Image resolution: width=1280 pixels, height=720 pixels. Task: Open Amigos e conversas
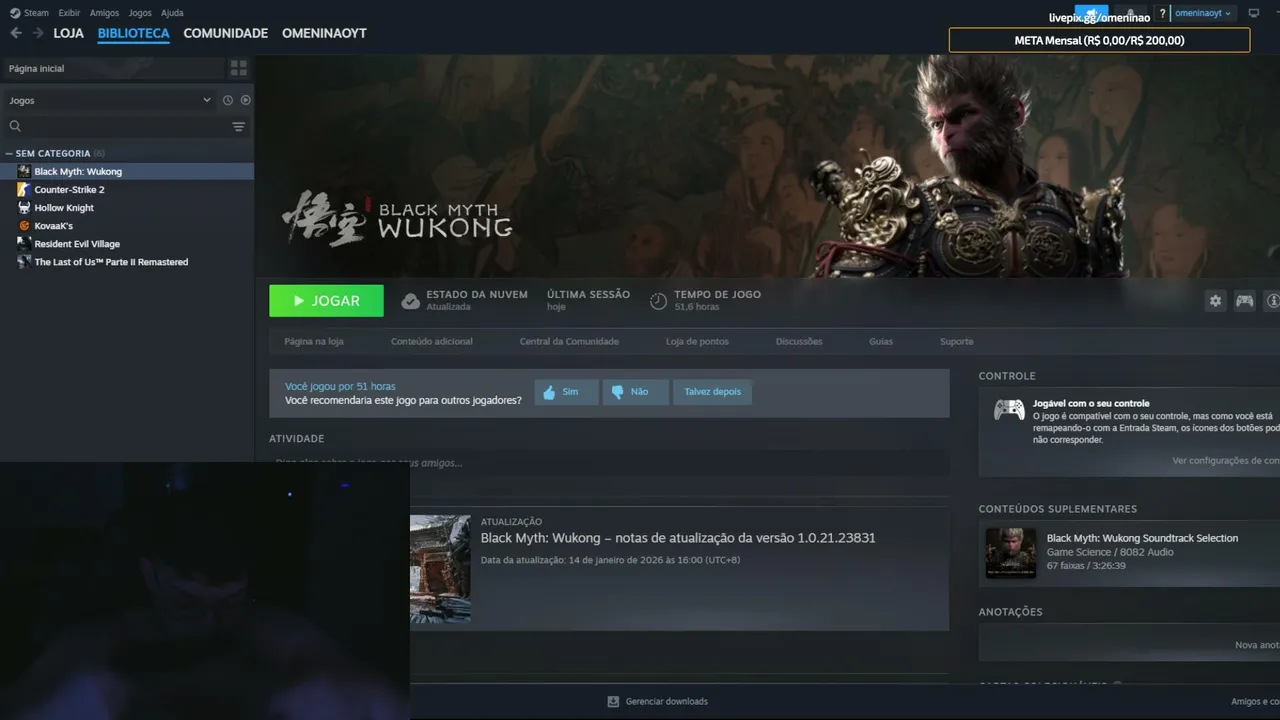[1255, 702]
